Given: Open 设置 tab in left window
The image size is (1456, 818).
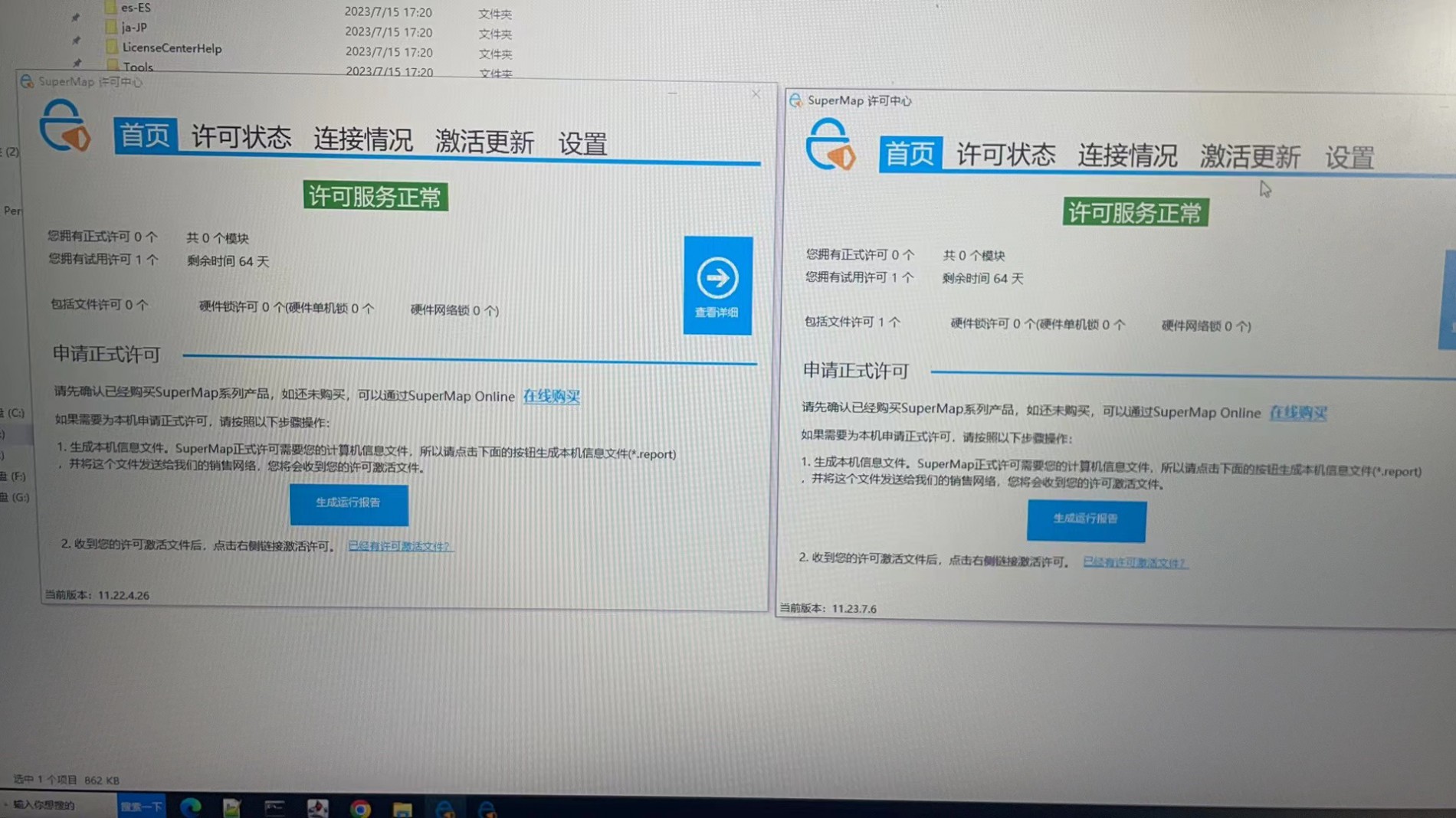Looking at the screenshot, I should coord(582,143).
